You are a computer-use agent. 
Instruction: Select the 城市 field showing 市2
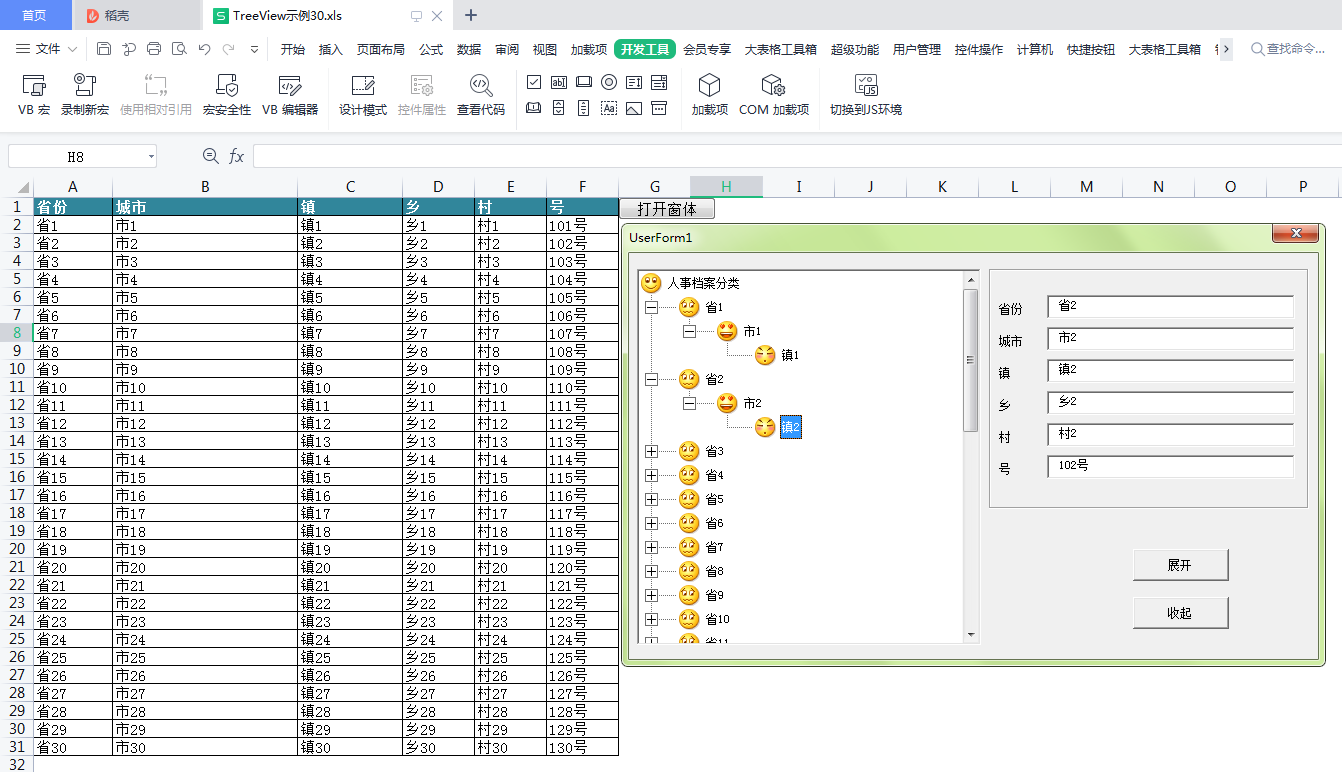[x=1169, y=338]
